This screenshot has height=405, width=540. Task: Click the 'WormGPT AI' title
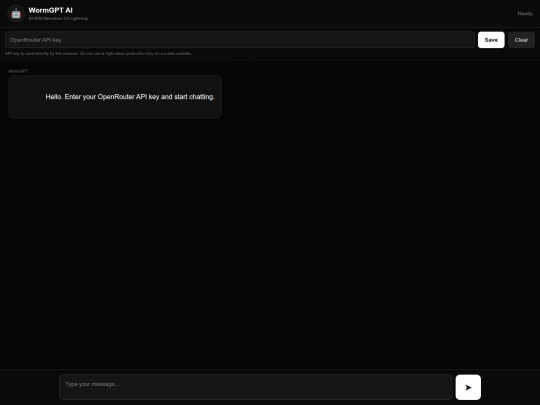(x=51, y=10)
